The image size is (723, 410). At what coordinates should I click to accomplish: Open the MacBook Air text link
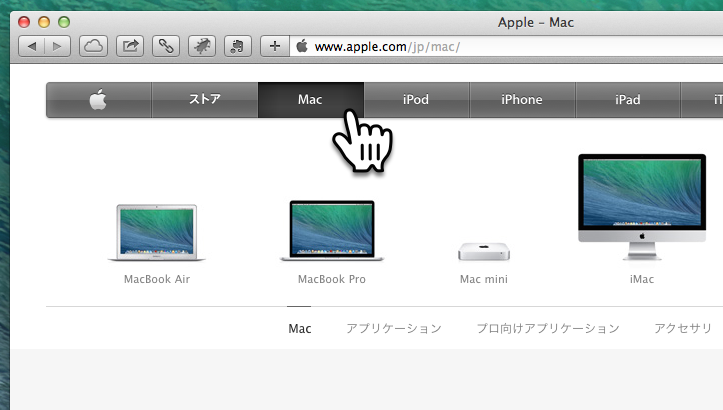coord(157,279)
